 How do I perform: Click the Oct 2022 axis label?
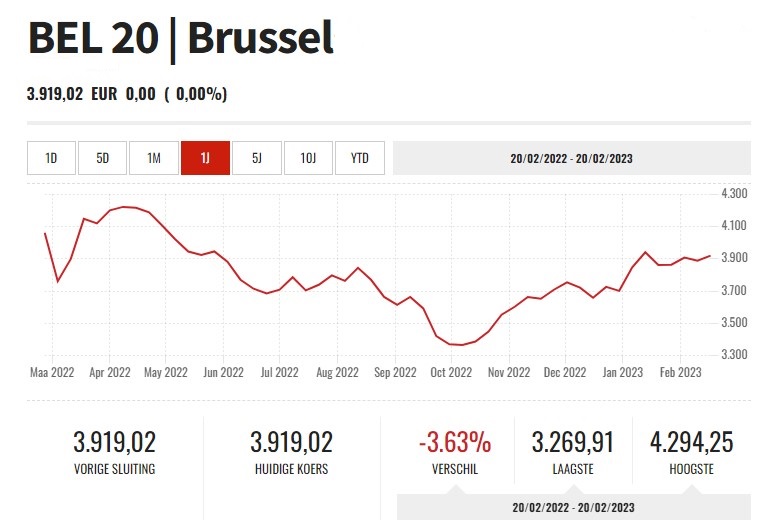point(452,372)
